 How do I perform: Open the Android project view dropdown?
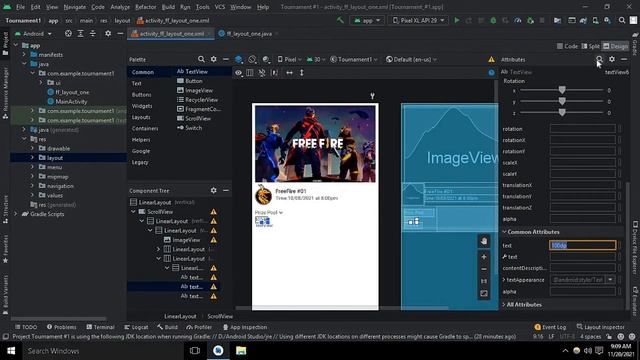(x=33, y=33)
